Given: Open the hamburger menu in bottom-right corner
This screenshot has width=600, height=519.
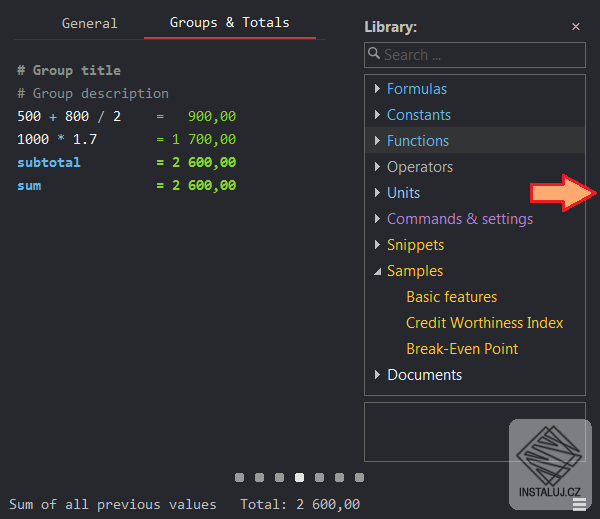Looking at the screenshot, I should coord(579,504).
